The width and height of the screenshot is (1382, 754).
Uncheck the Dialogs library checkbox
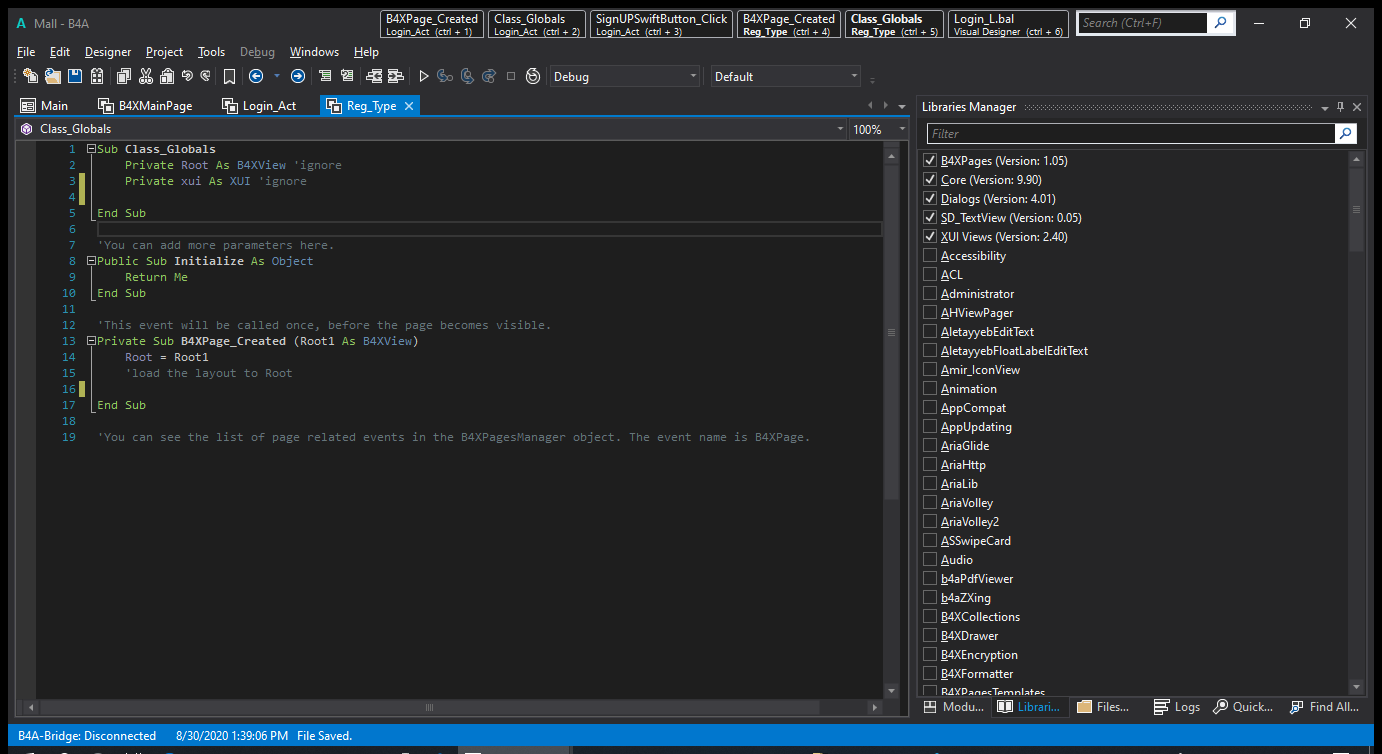(x=930, y=199)
